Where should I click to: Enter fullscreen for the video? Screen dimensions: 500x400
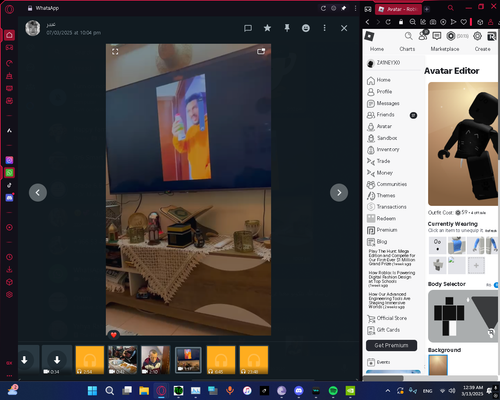tap(115, 52)
